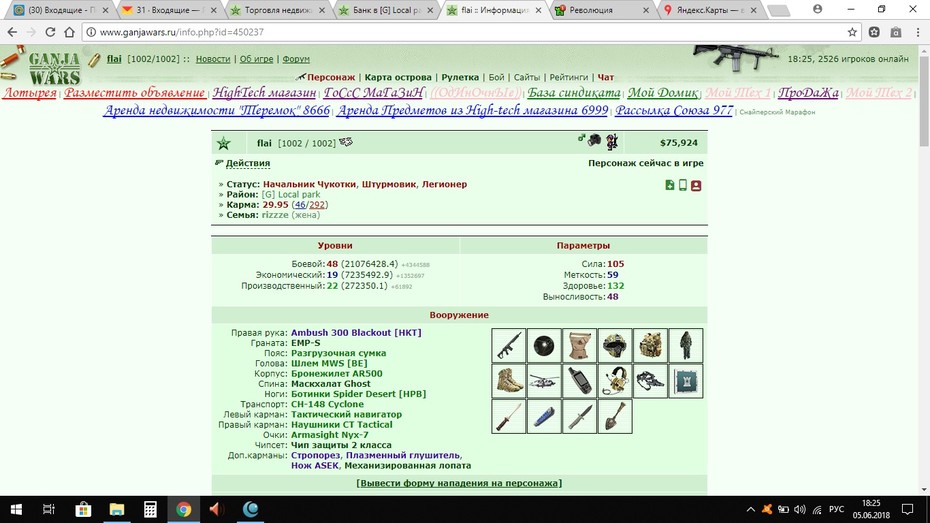930x523 pixels.
Task: Click the CT Tactical headphones item image
Action: pyautogui.click(x=615, y=381)
